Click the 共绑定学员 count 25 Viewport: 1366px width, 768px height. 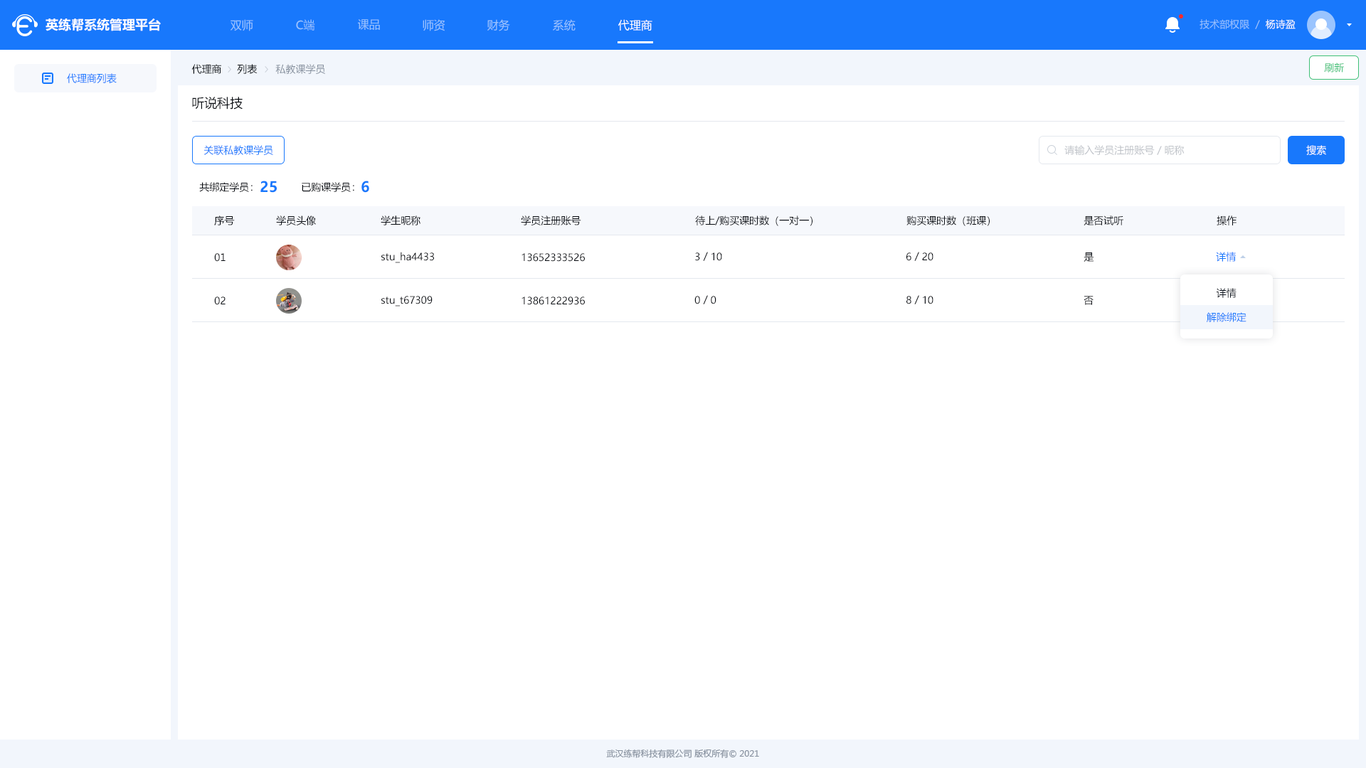coord(268,187)
